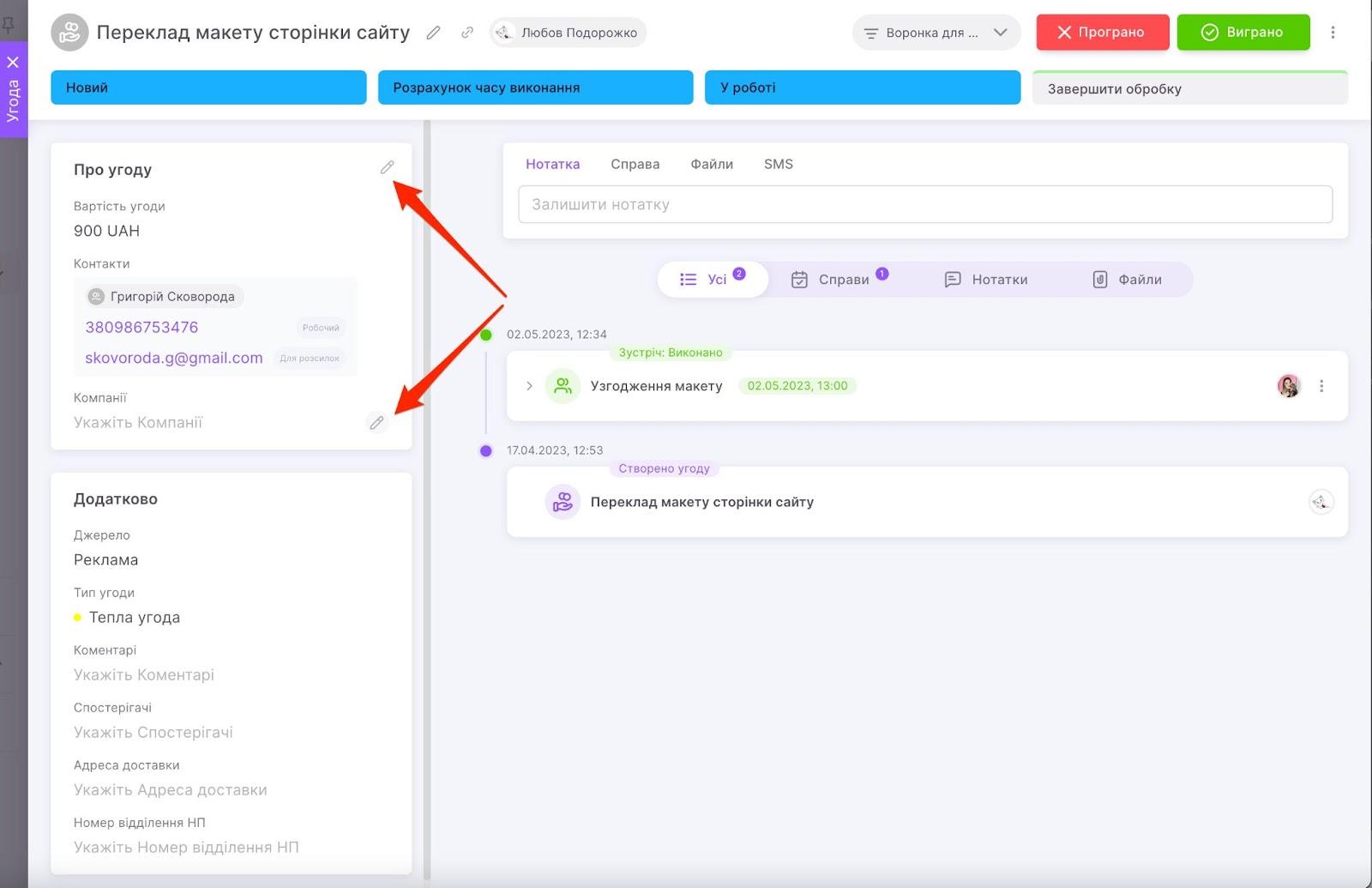Switch to the Справа tab
The width and height of the screenshot is (1372, 888).
tap(635, 164)
